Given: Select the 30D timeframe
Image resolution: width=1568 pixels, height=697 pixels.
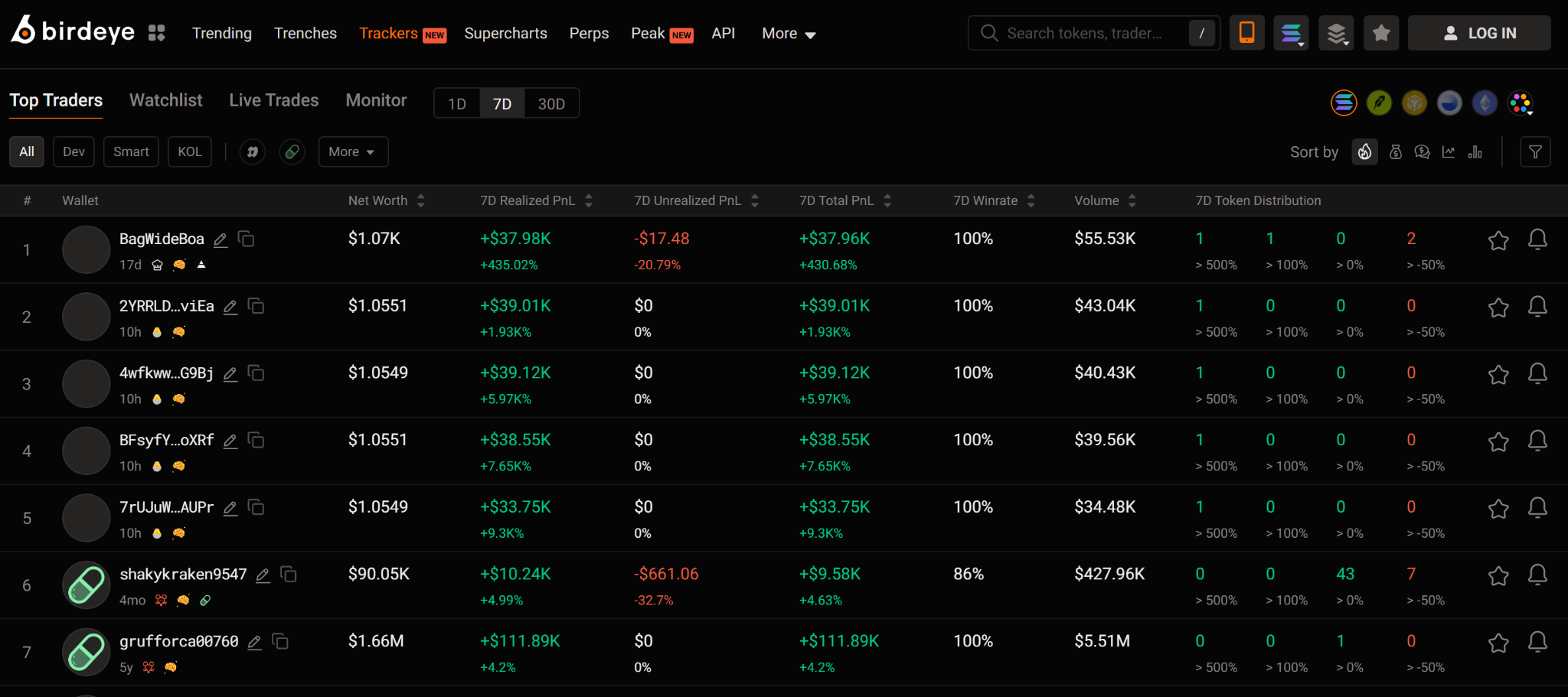Looking at the screenshot, I should 551,103.
